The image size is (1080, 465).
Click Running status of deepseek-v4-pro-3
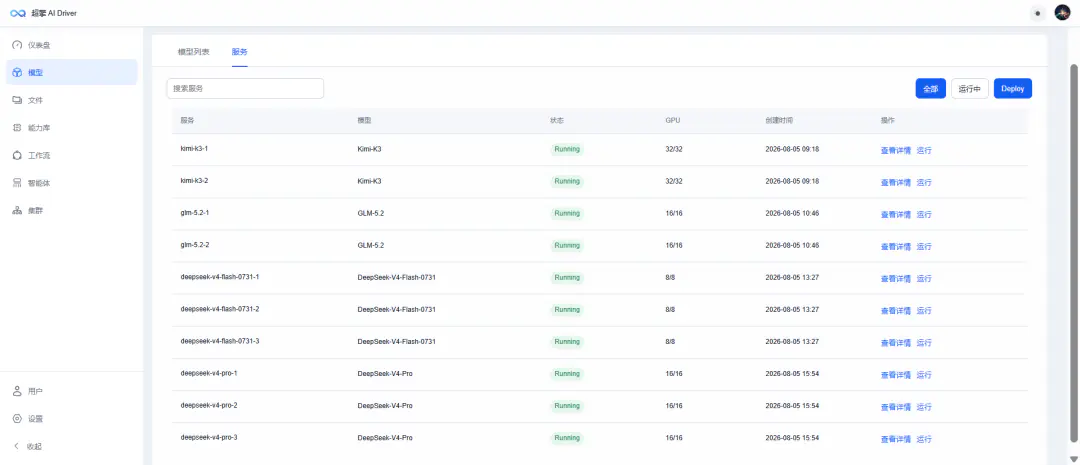(567, 437)
